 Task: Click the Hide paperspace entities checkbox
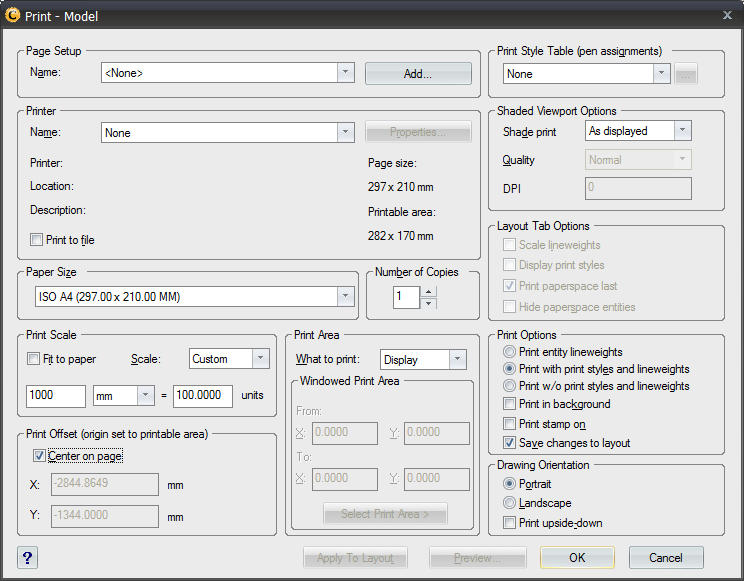tap(509, 306)
